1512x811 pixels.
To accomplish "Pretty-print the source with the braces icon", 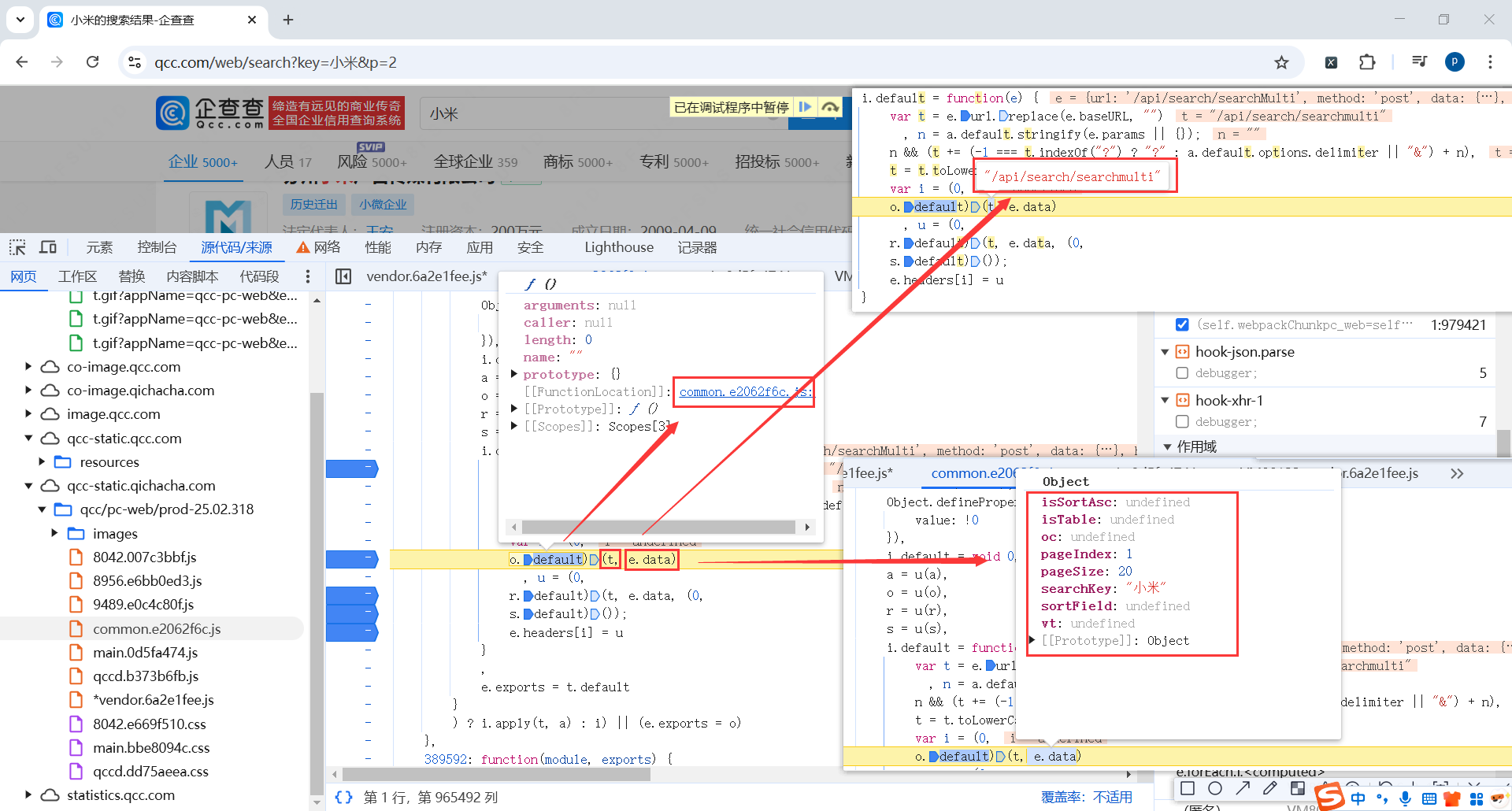I will [343, 797].
